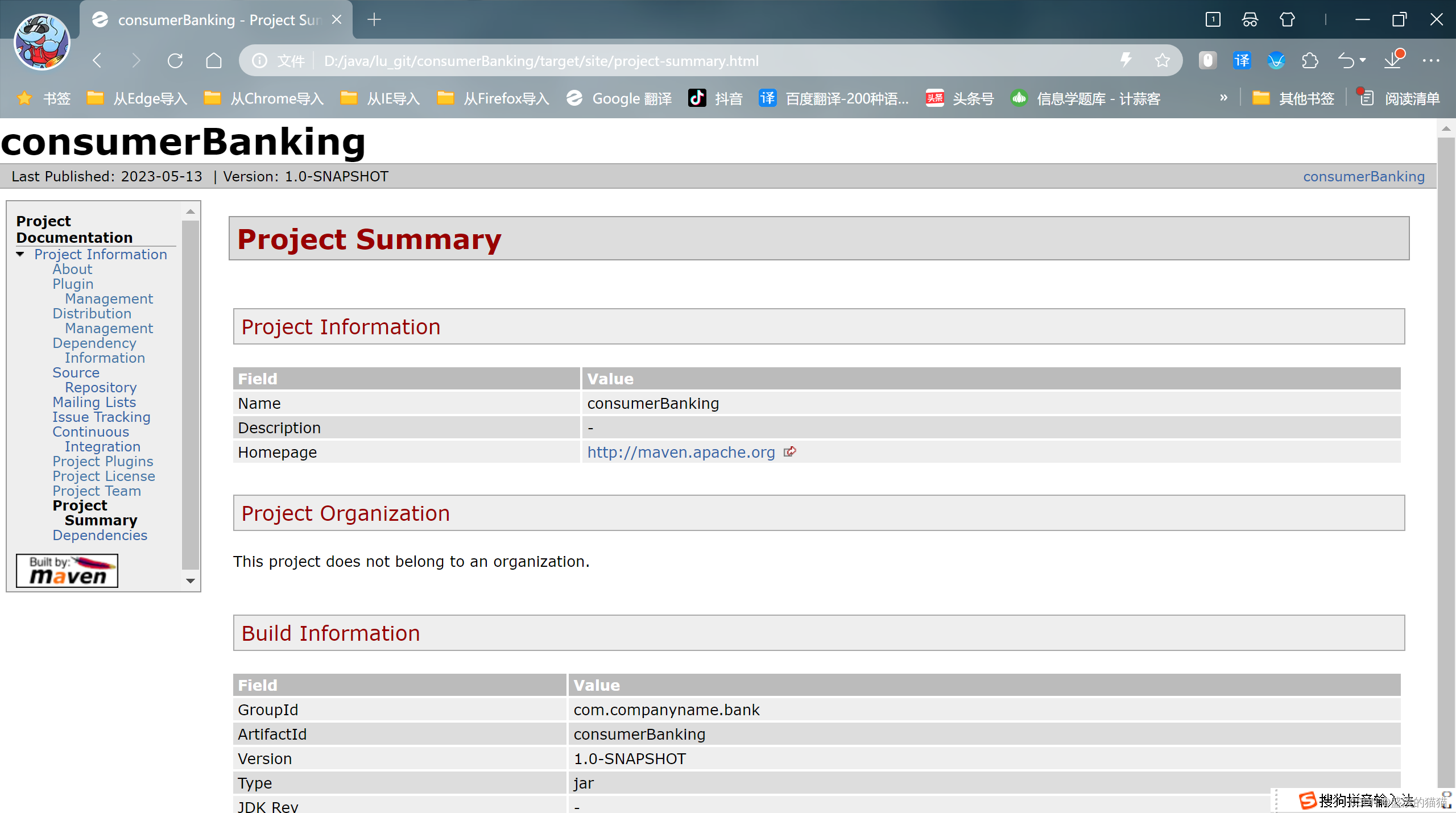This screenshot has height=813, width=1456.
Task: Open the Project License sidebar link
Action: (x=104, y=476)
